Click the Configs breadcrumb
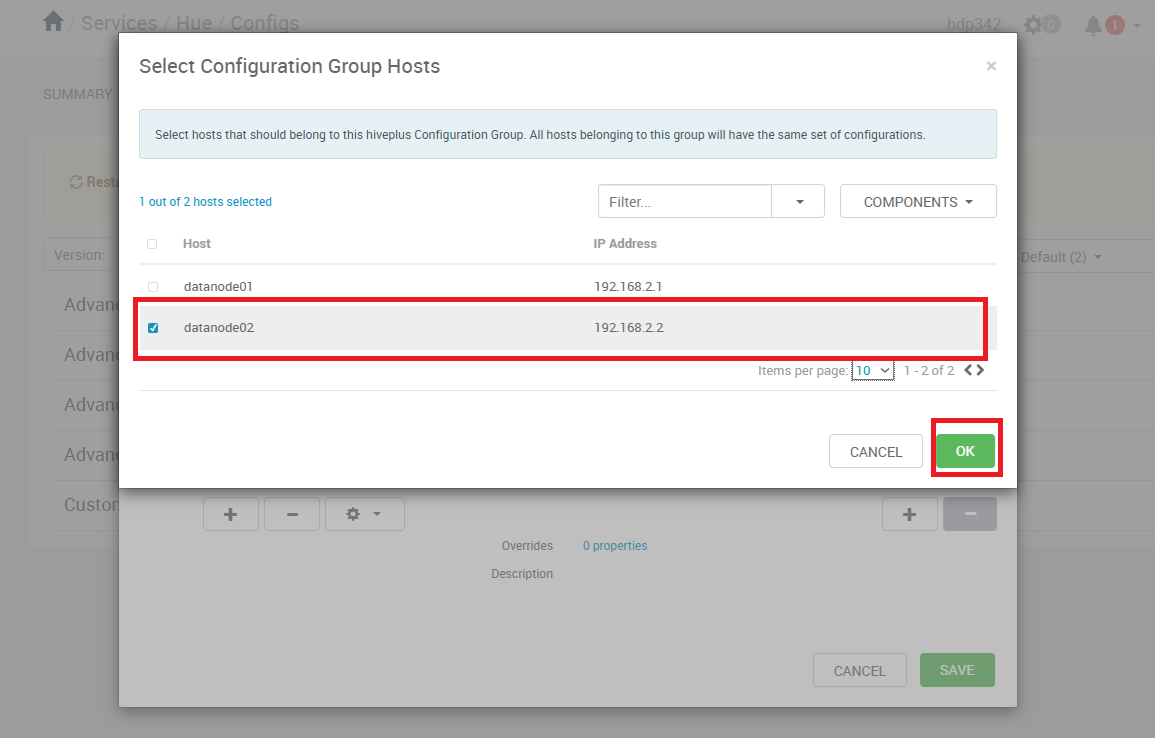Viewport: 1155px width, 738px height. click(264, 23)
